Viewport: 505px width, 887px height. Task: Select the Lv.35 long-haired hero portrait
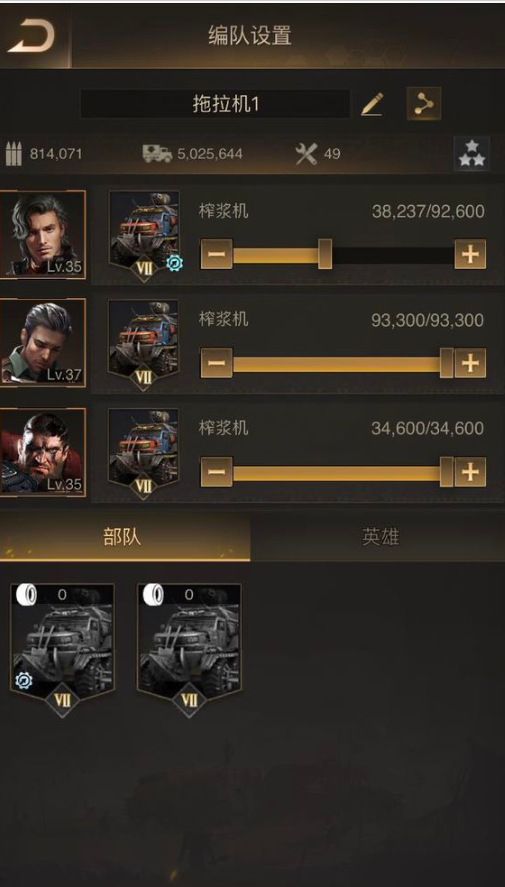(43, 234)
